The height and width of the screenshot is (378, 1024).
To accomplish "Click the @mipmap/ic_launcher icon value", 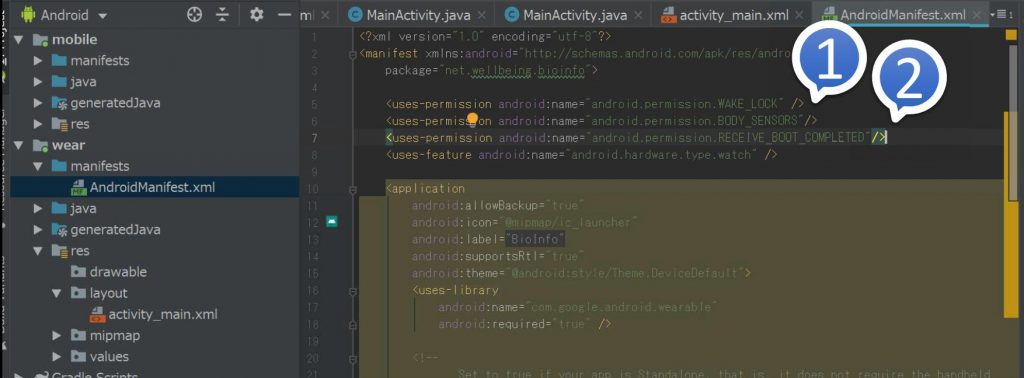I will 567,223.
